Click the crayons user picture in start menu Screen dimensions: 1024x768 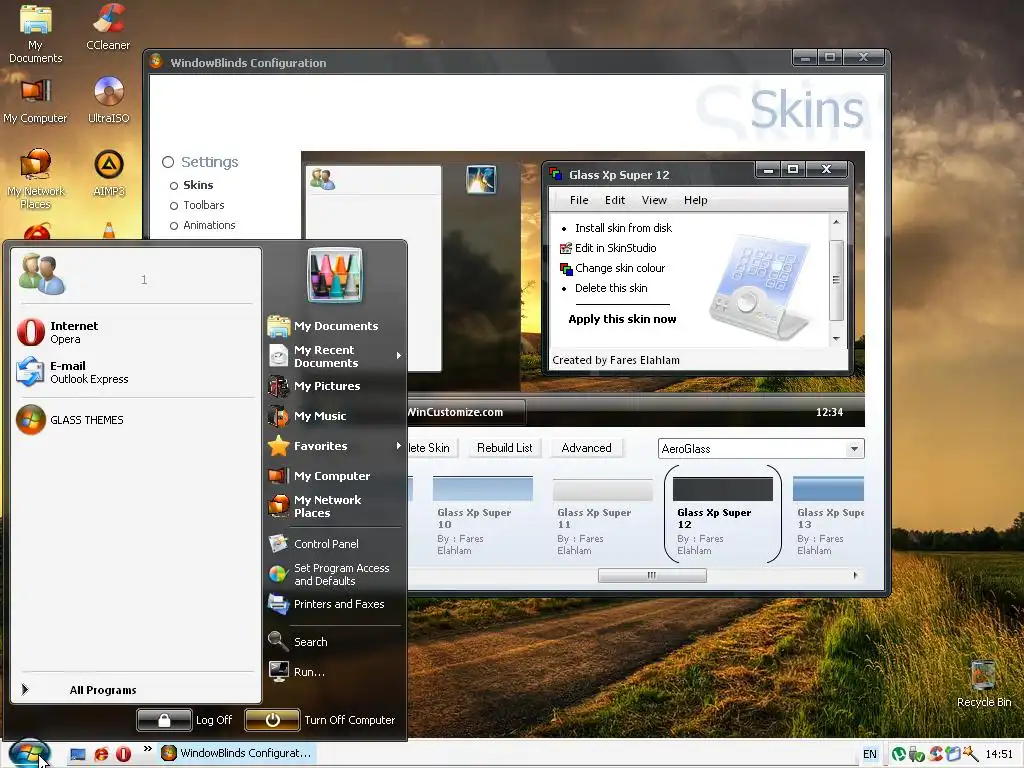(x=335, y=275)
